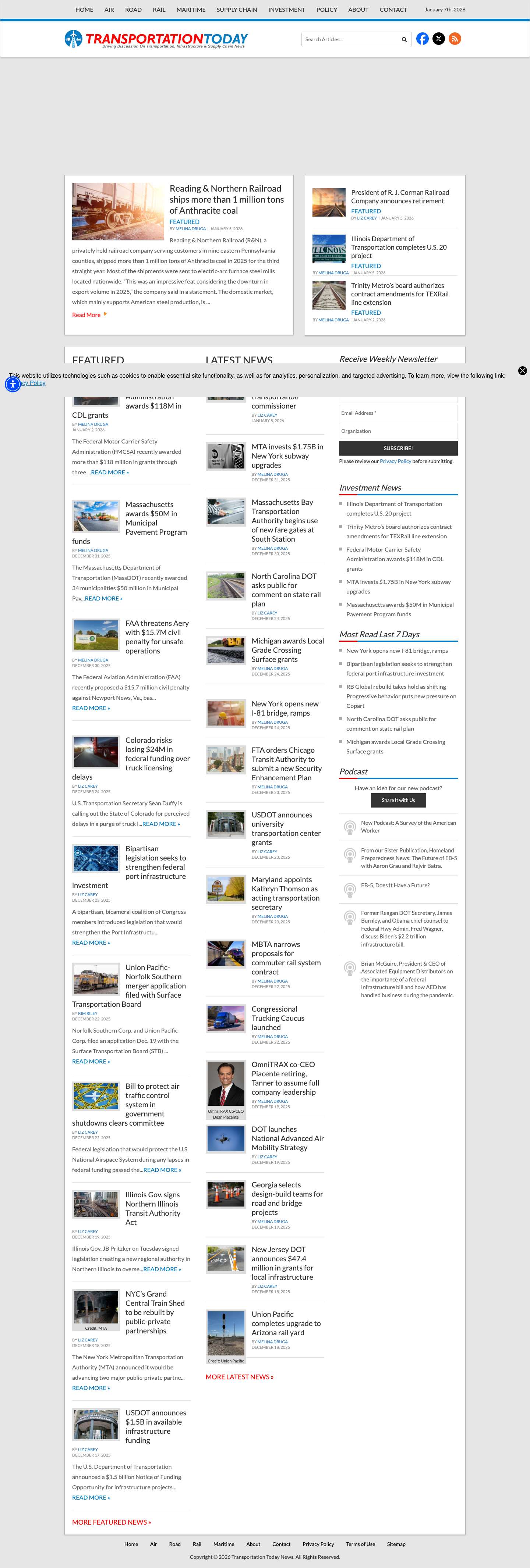Click the Transportation Today logo

(x=156, y=40)
